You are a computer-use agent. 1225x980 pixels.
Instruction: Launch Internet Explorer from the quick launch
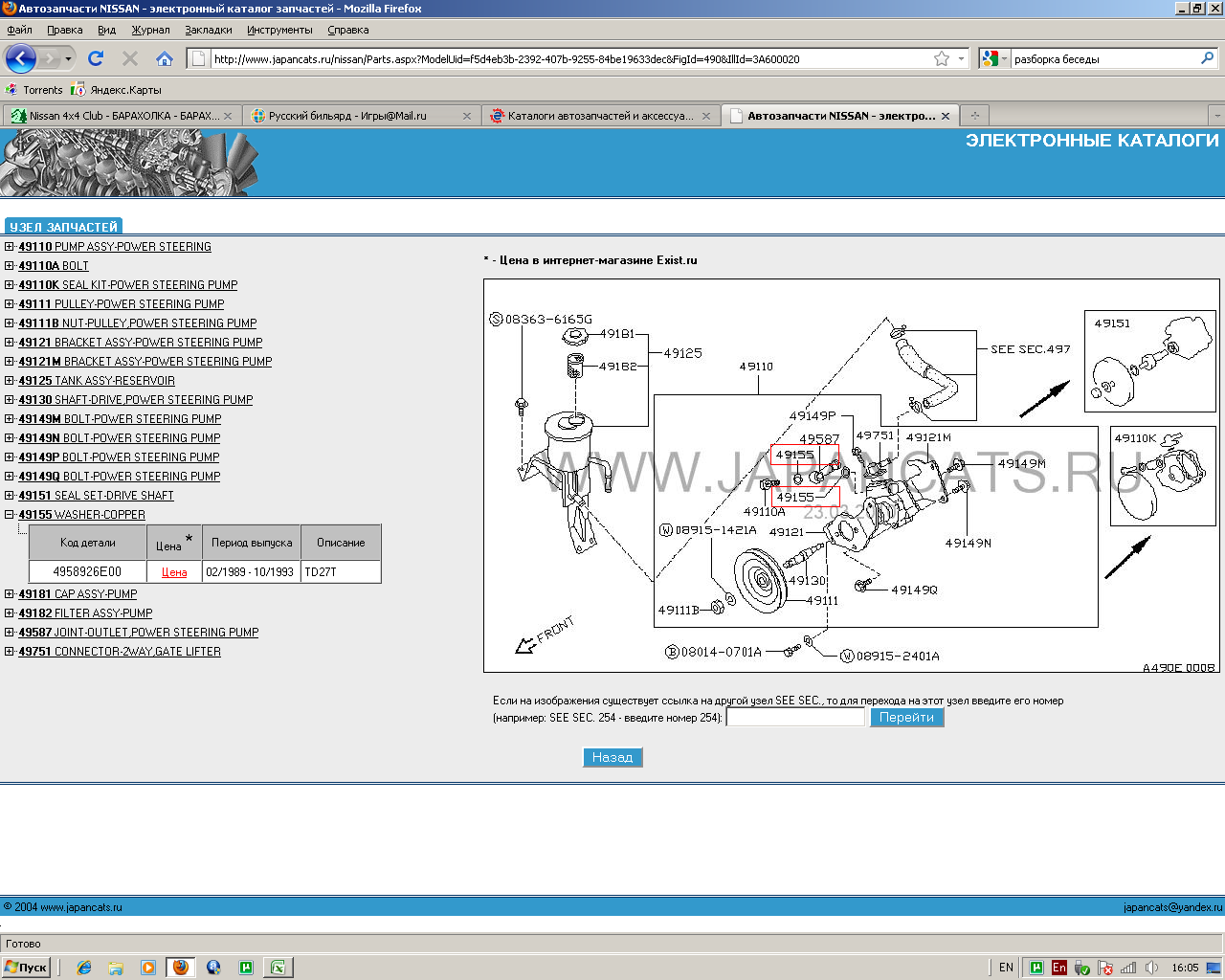[x=84, y=968]
